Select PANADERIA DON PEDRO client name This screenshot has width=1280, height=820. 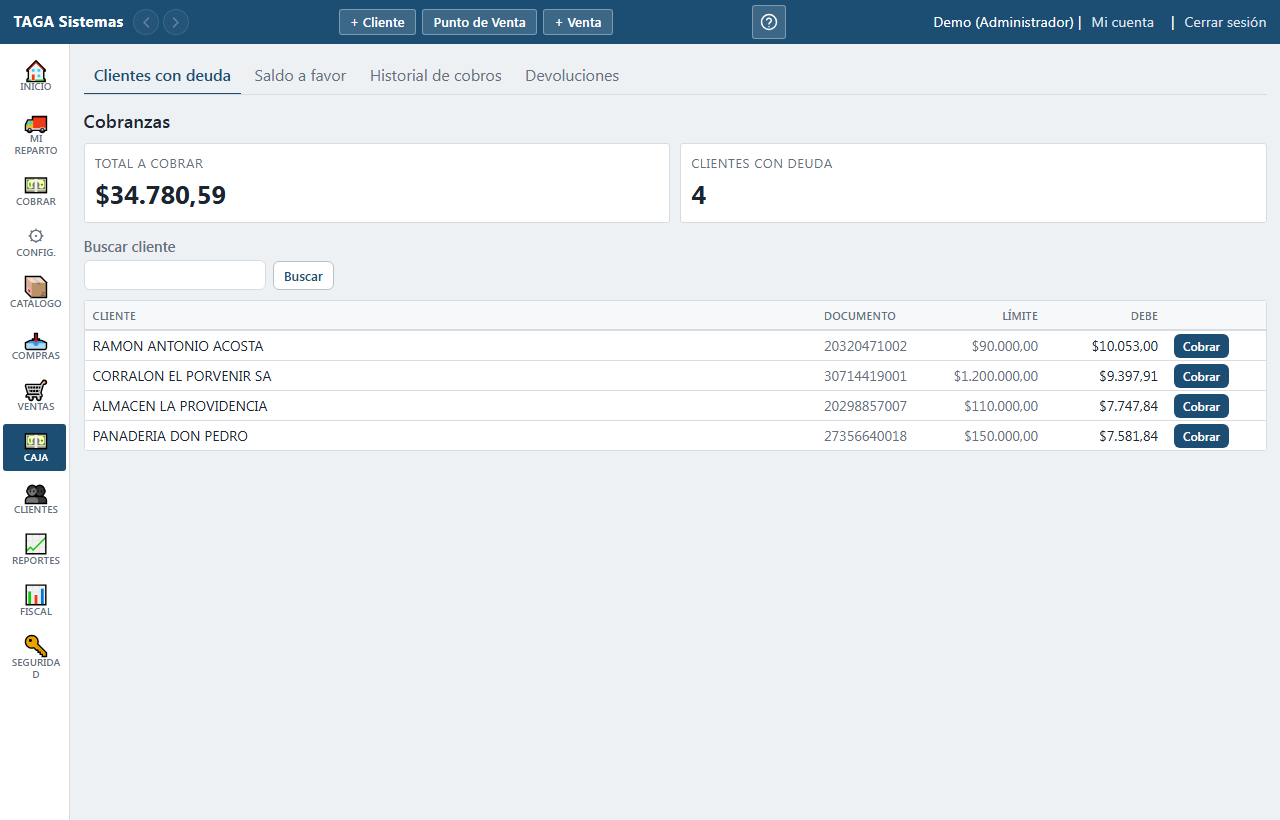tap(170, 436)
